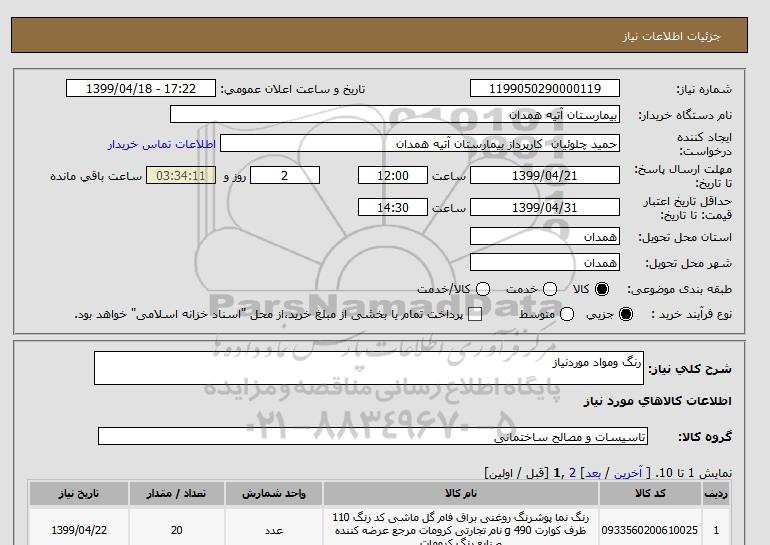
Task: Click the buyer name field بیمارستان آتیه همدان
Action: point(395,114)
